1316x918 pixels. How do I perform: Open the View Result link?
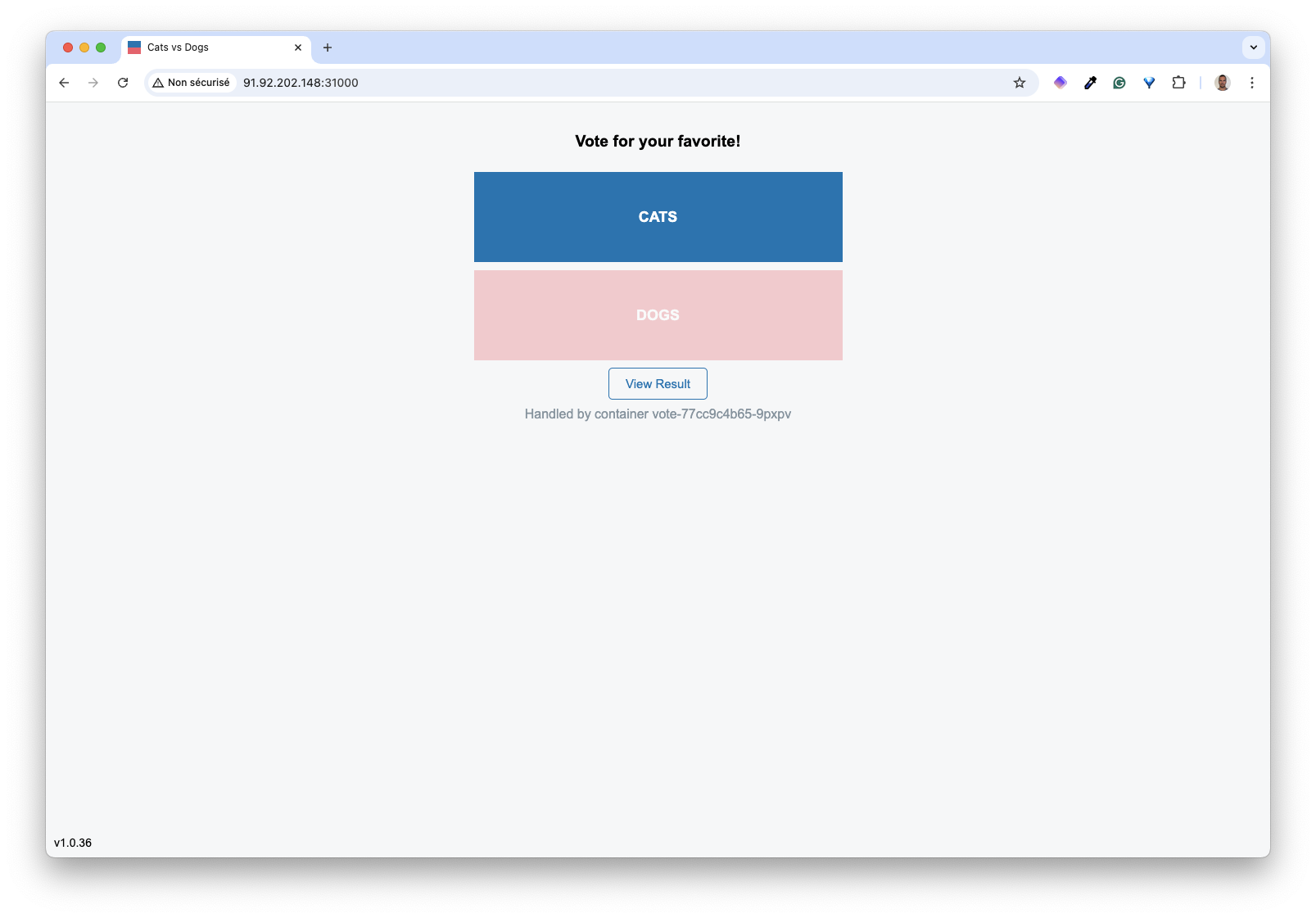(x=658, y=384)
